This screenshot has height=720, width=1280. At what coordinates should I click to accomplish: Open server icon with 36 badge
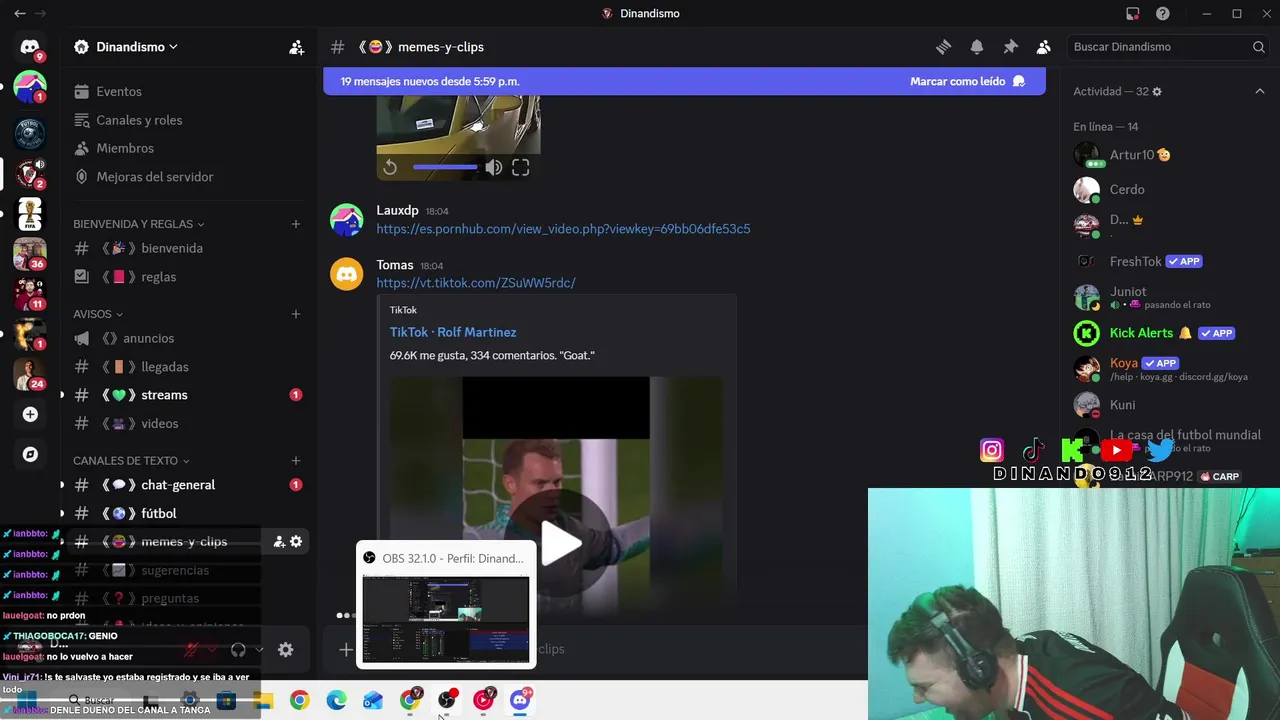(30, 254)
